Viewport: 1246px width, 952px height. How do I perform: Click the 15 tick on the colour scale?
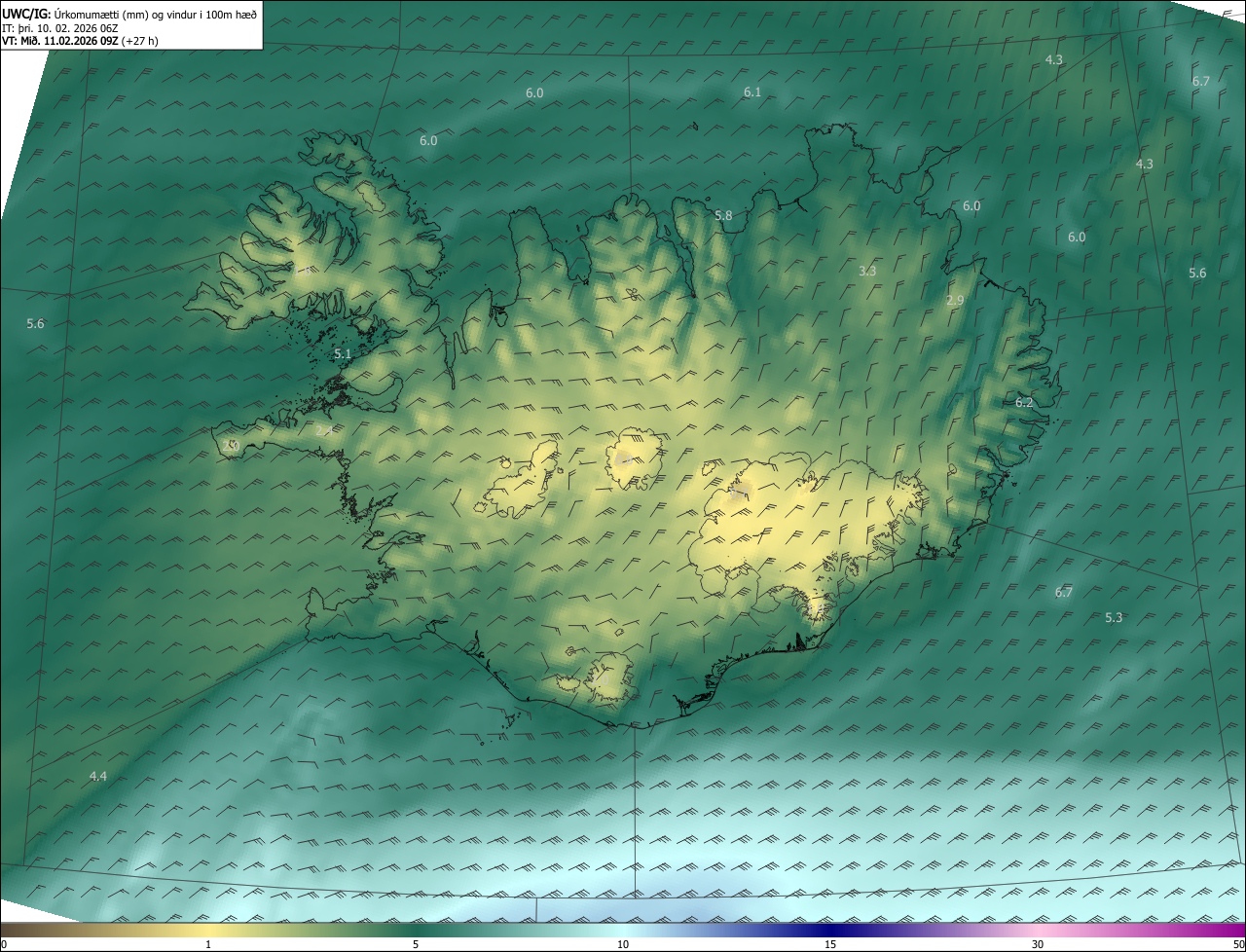coord(830,945)
